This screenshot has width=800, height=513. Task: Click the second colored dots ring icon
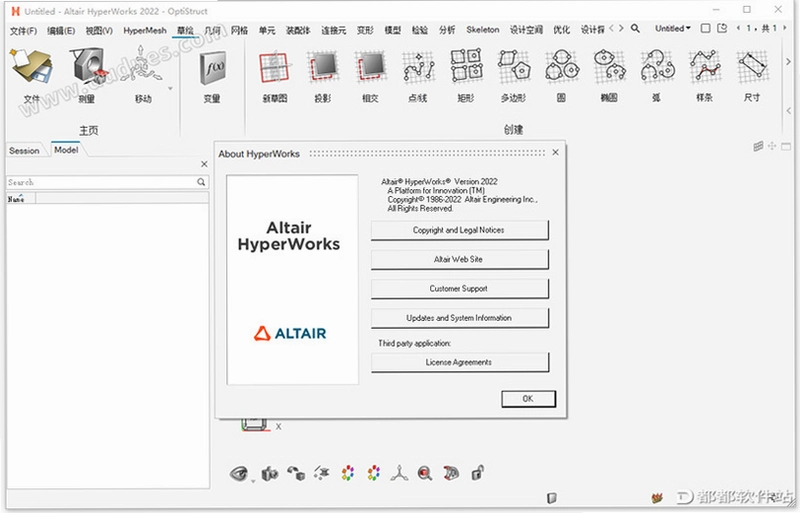pyautogui.click(x=373, y=473)
